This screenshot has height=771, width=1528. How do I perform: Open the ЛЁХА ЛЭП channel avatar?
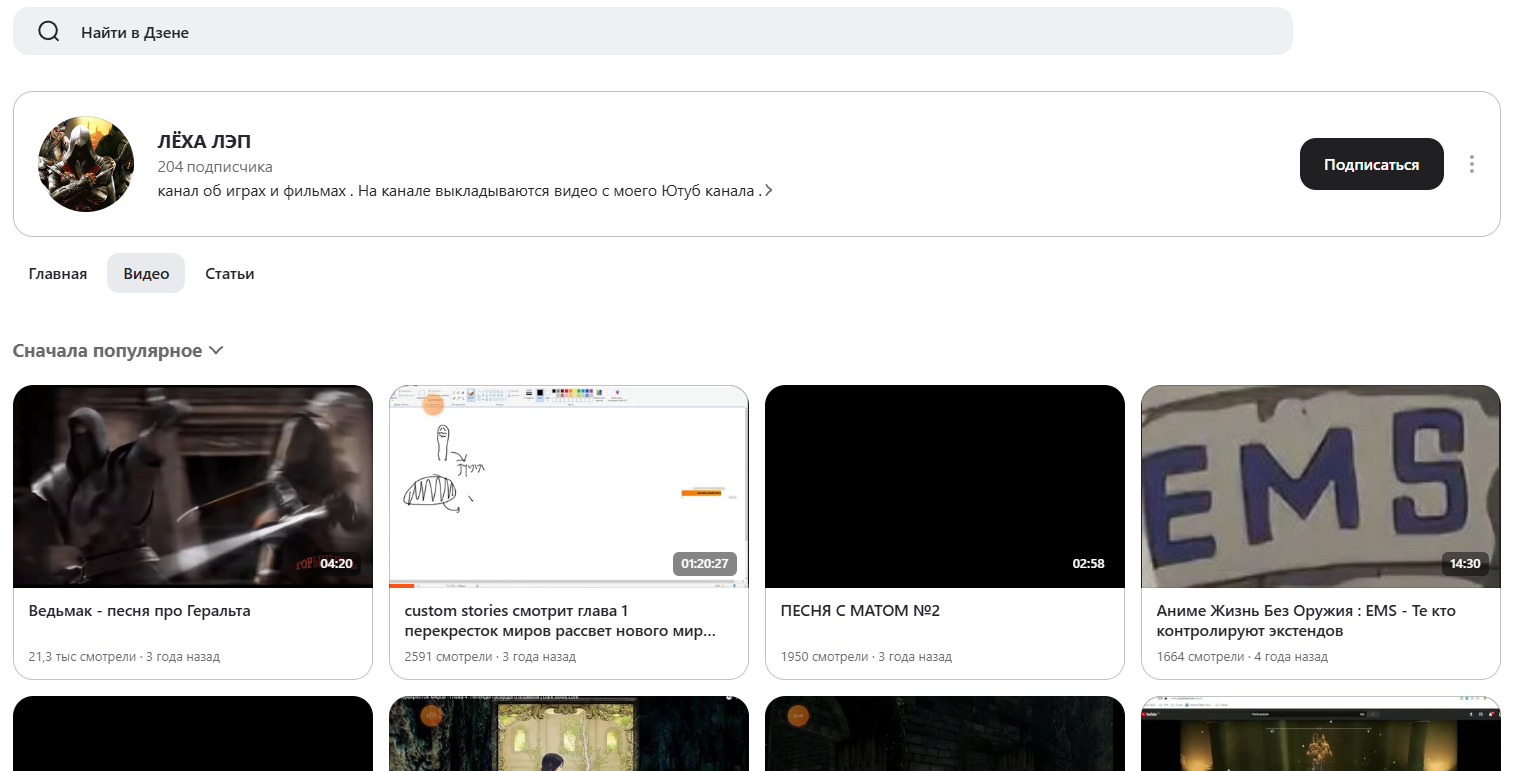tap(86, 164)
